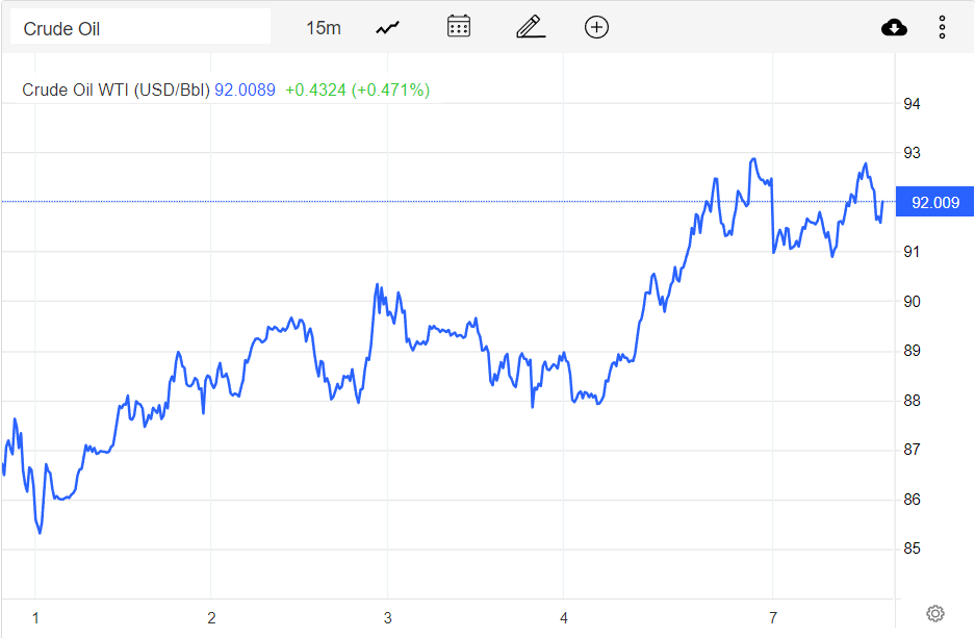977x639 pixels.
Task: Click date marker 1 on the time axis
Action: click(36, 617)
